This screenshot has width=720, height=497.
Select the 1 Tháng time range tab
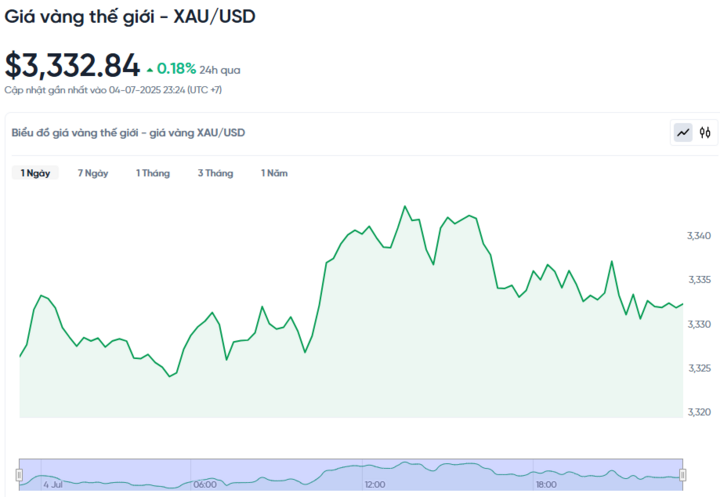pos(153,173)
